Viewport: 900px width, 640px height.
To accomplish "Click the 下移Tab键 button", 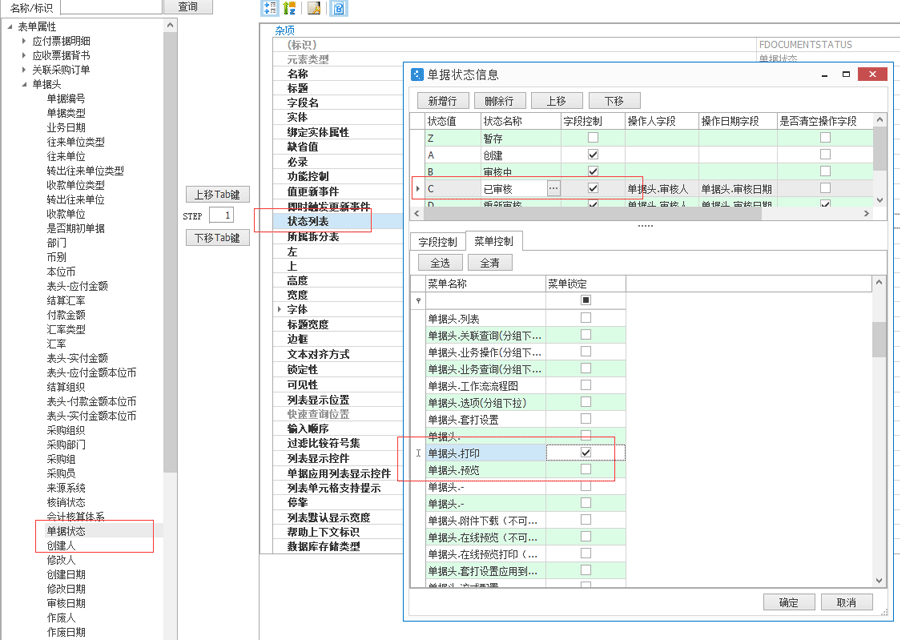I will click(218, 238).
